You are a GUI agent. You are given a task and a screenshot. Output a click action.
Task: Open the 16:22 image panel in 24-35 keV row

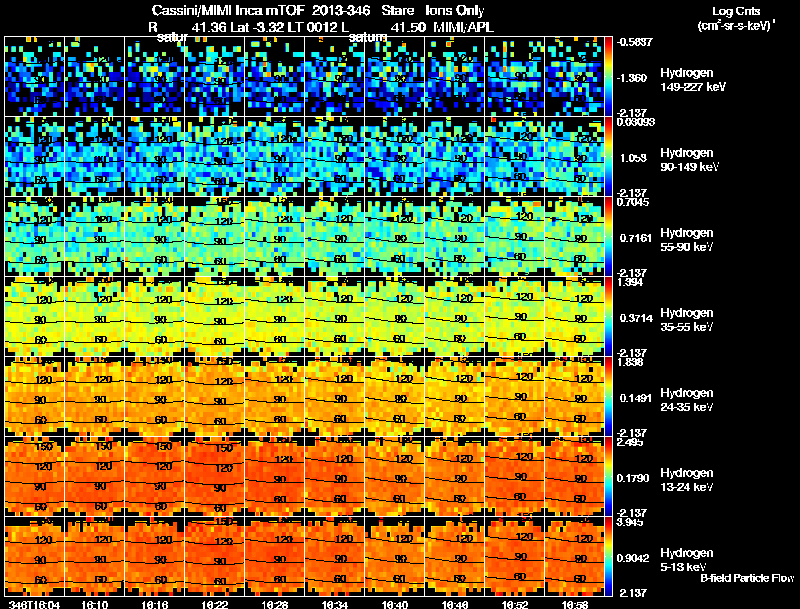pyautogui.click(x=214, y=397)
